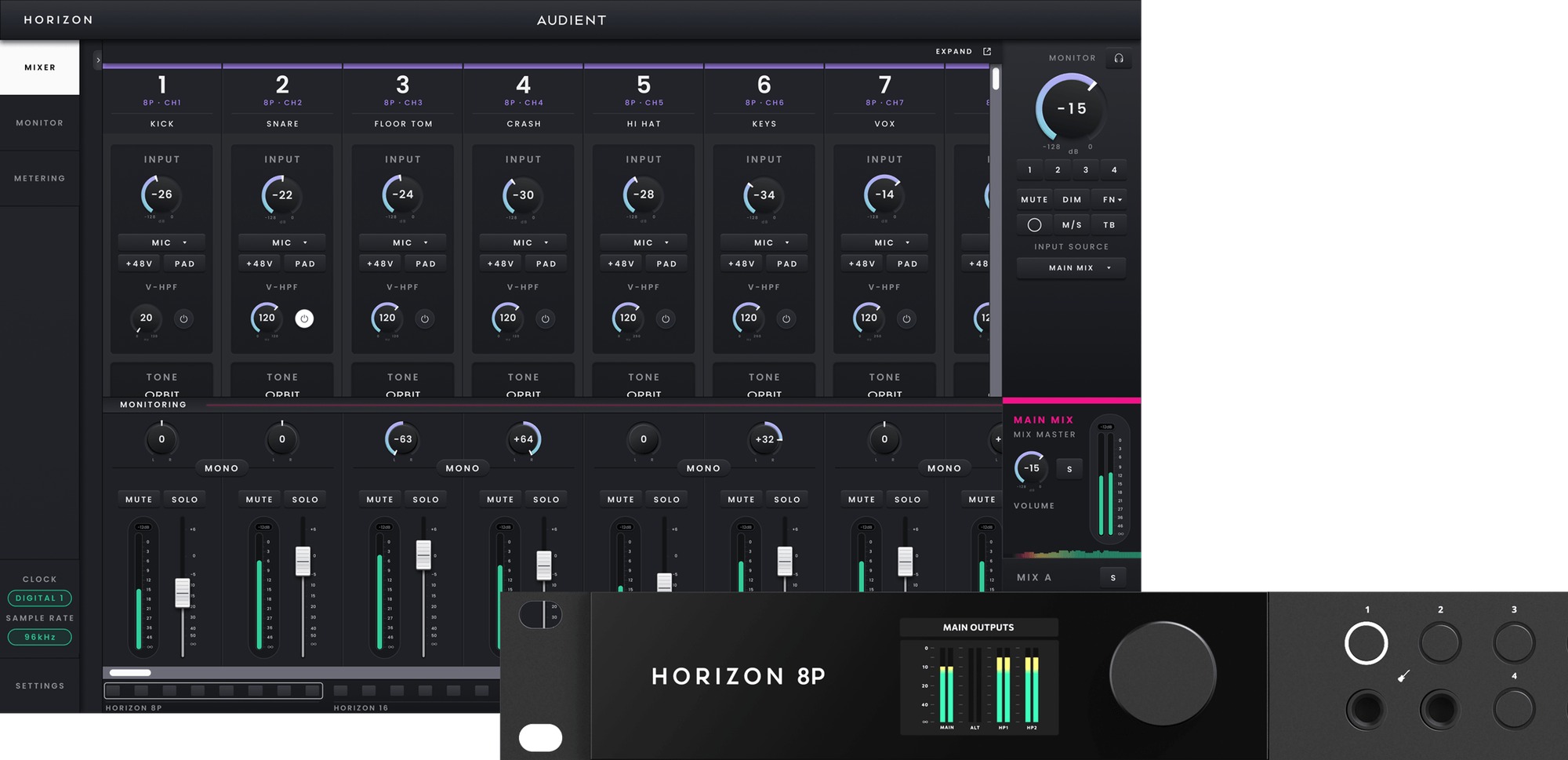Toggle the Snare V-HPF power icon

pos(304,318)
